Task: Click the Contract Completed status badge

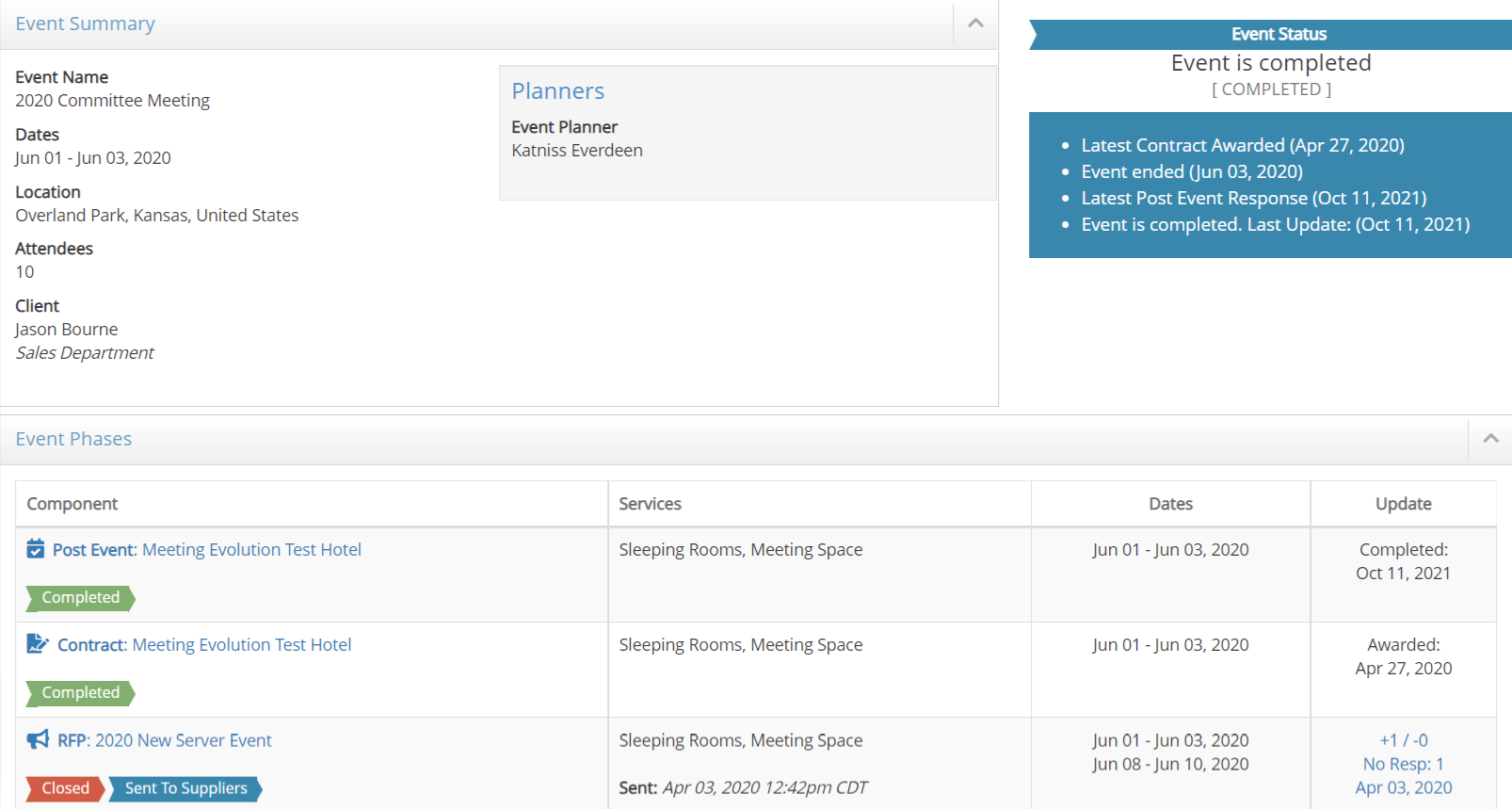Action: (80, 693)
